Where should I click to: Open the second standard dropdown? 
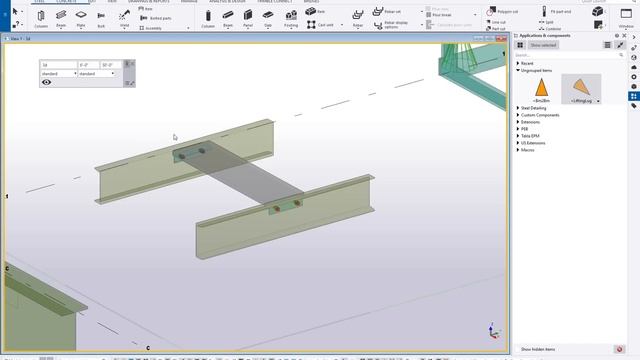click(96, 73)
